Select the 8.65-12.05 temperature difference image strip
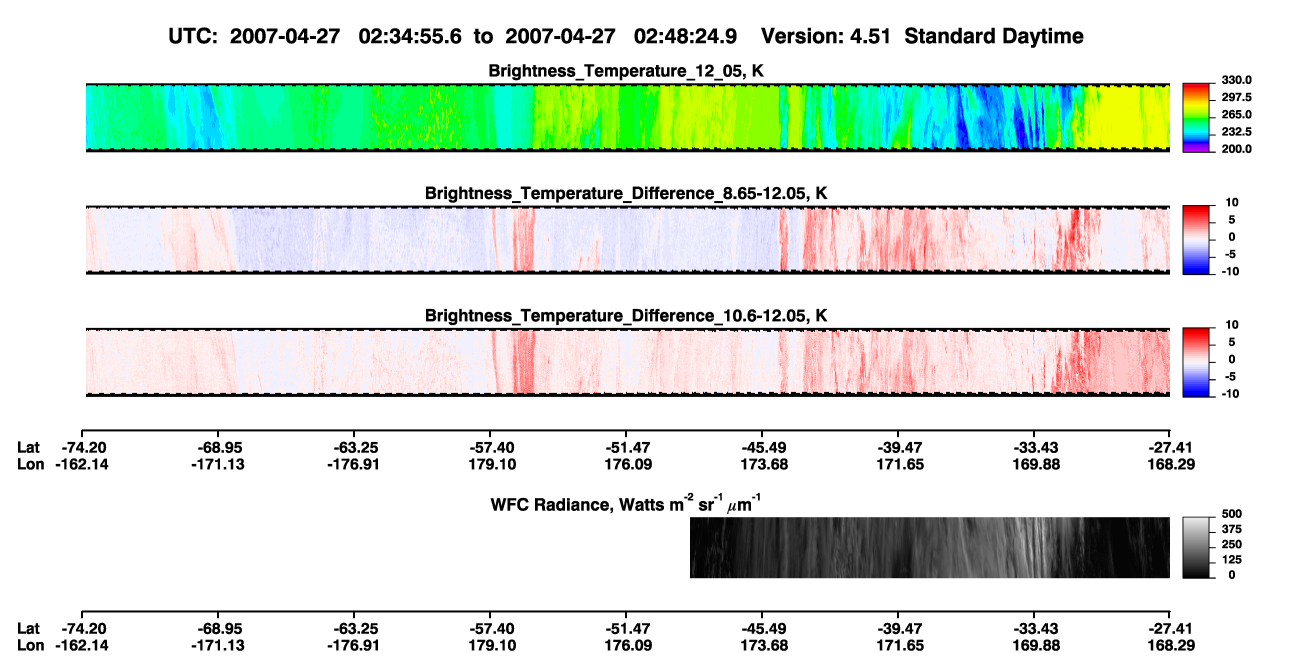 (x=628, y=240)
